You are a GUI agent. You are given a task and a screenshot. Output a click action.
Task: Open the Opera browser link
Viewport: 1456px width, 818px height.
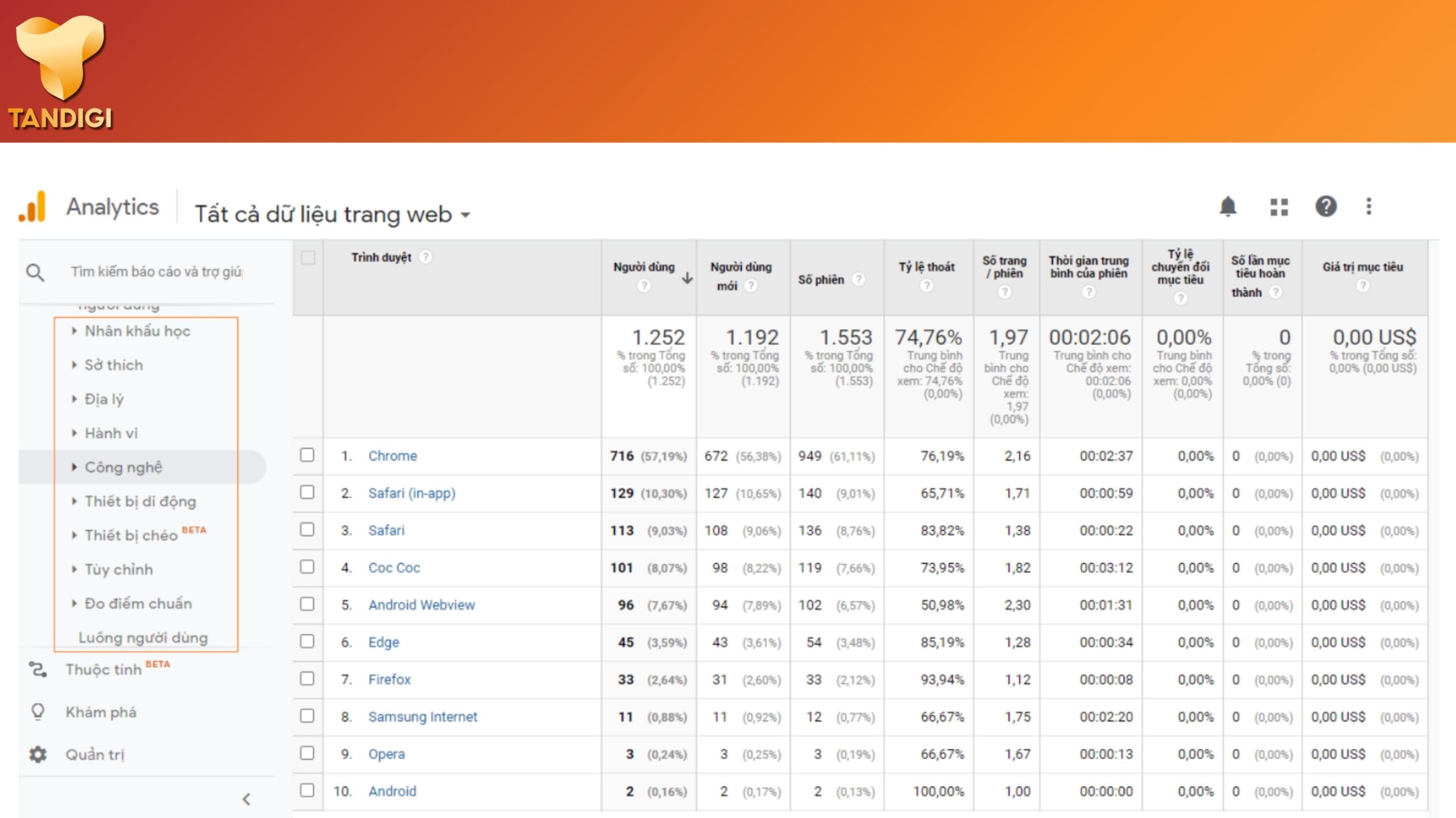pos(387,754)
